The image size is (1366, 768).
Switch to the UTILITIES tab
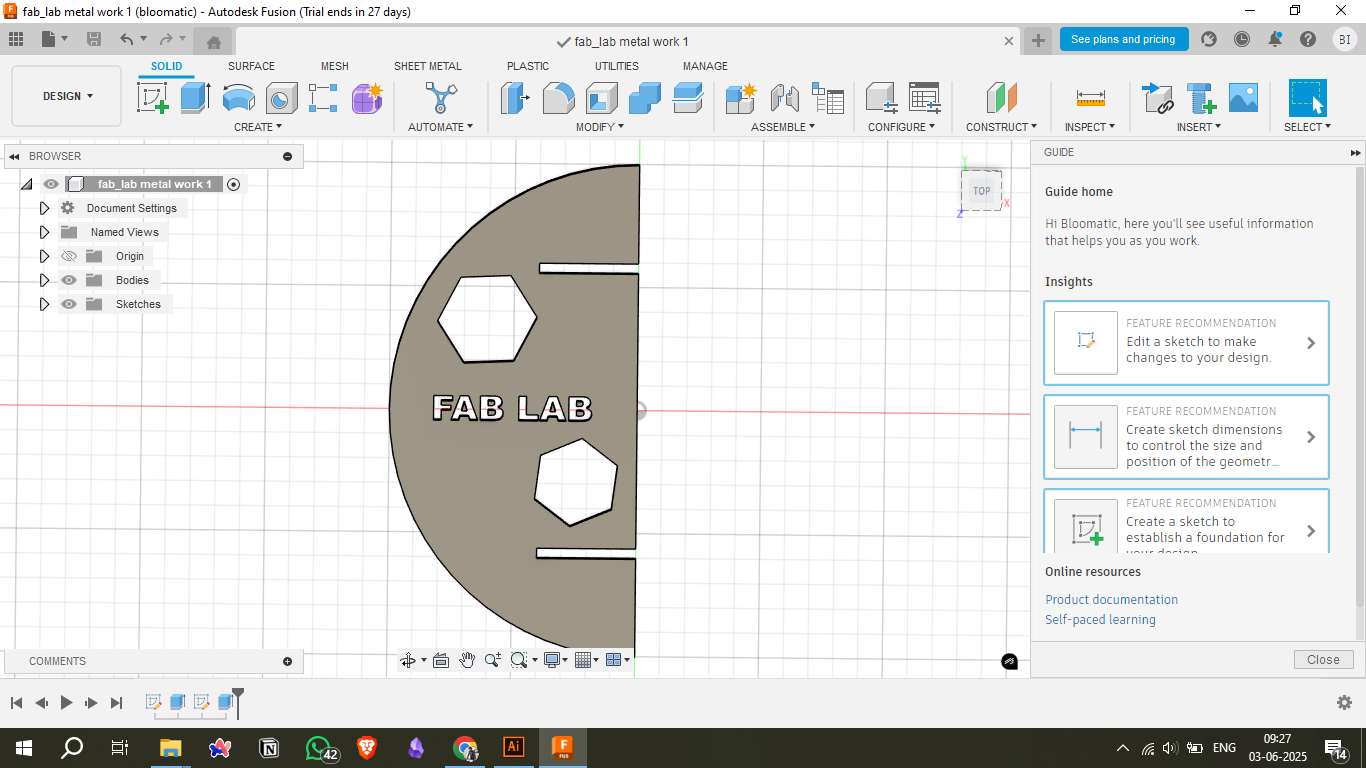tap(617, 66)
